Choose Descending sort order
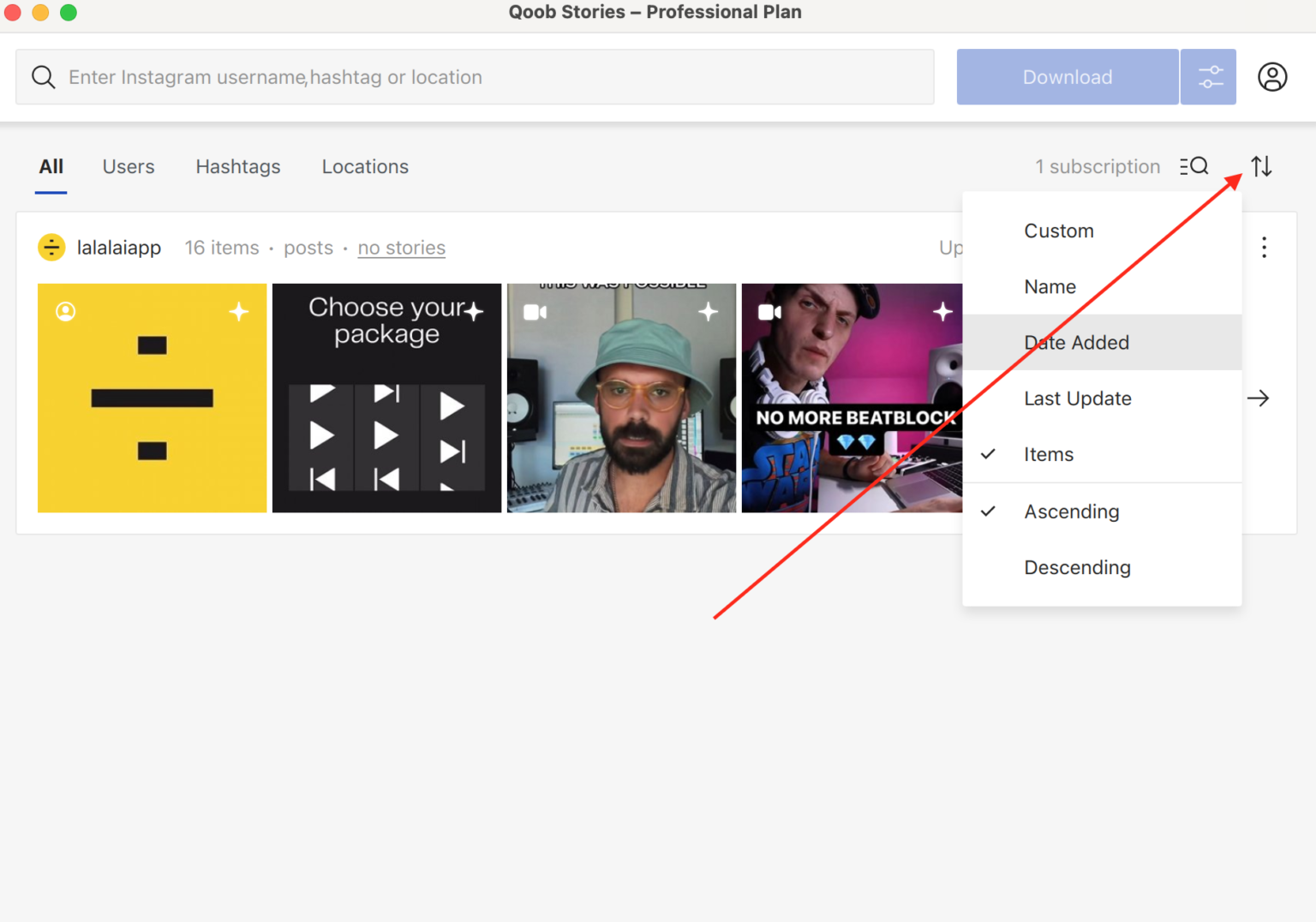The width and height of the screenshot is (1316, 922). (x=1077, y=567)
